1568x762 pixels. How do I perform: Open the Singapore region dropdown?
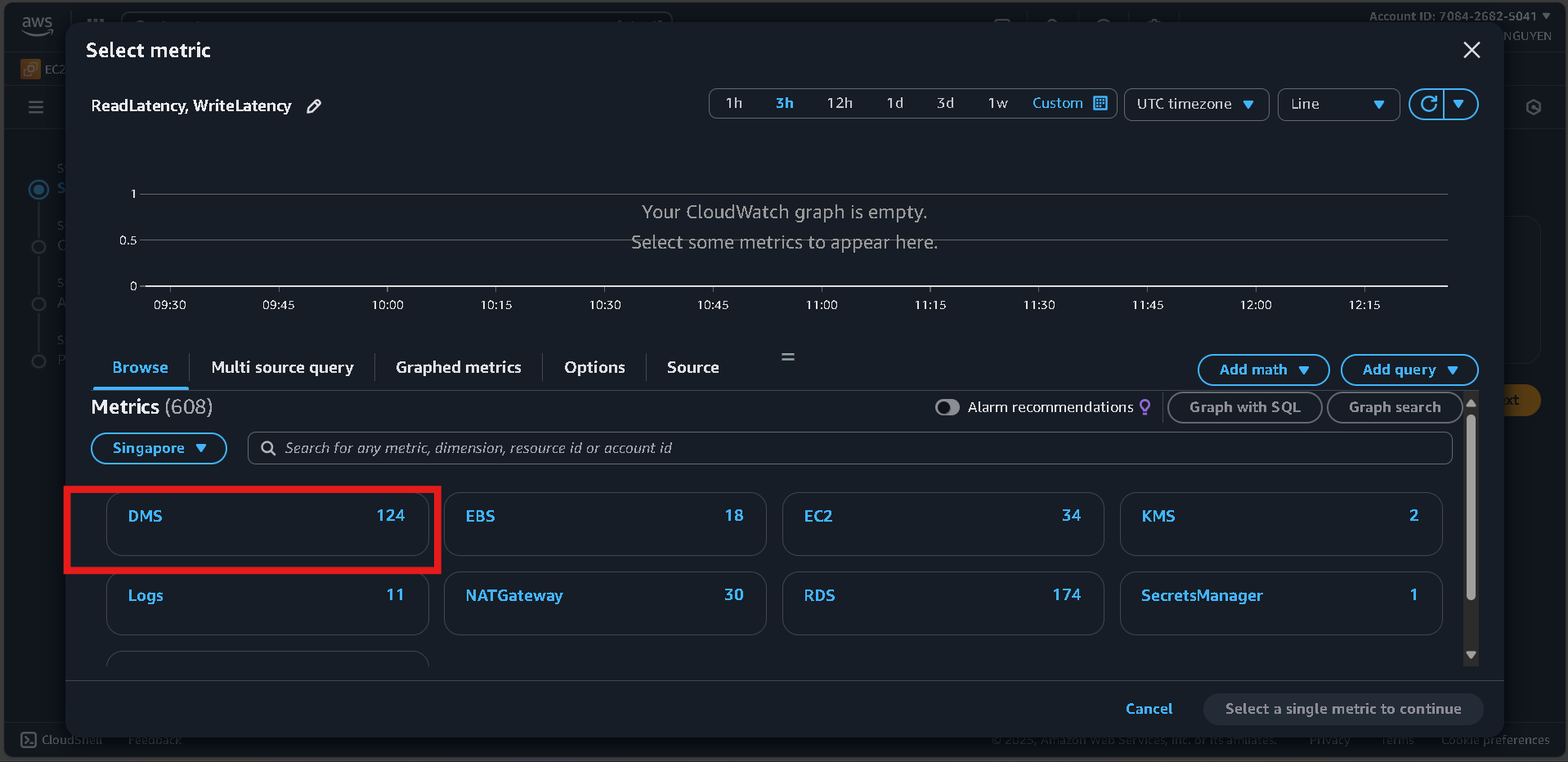(159, 448)
